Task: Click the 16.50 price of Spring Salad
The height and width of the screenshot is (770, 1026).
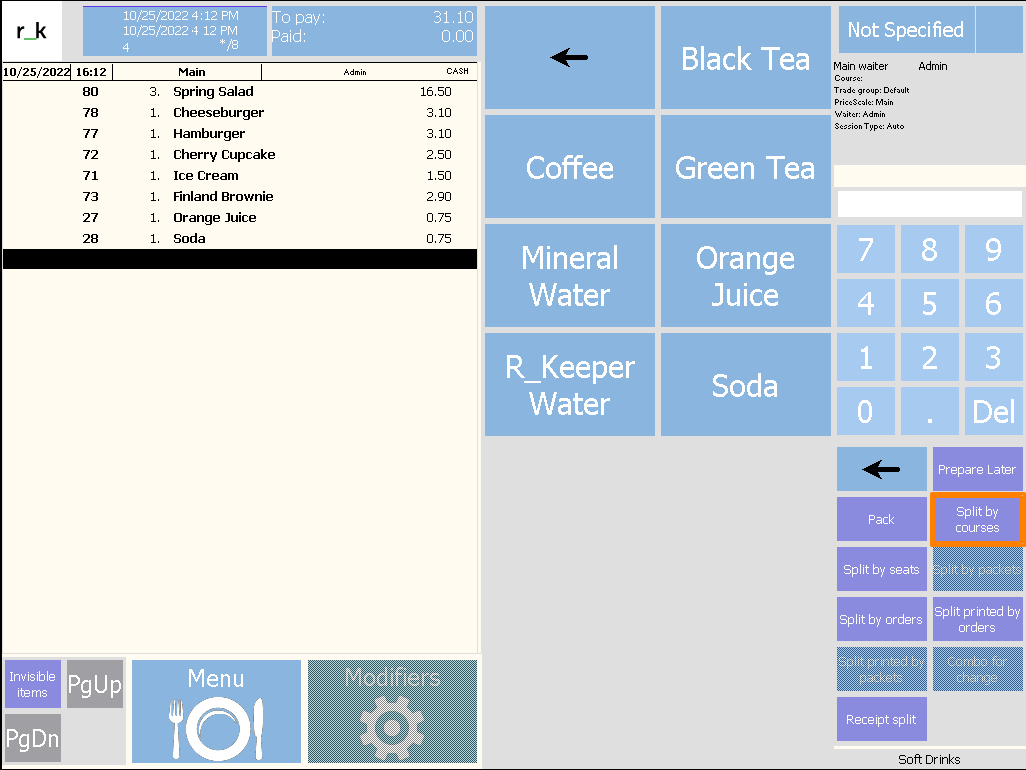Action: click(436, 92)
